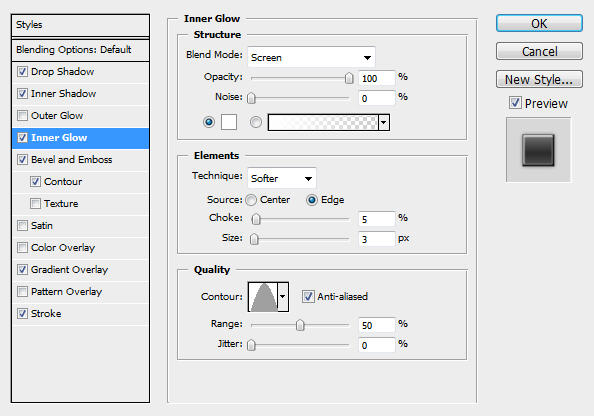Click the Contour curve thumbnail
The height and width of the screenshot is (416, 594).
[x=263, y=297]
